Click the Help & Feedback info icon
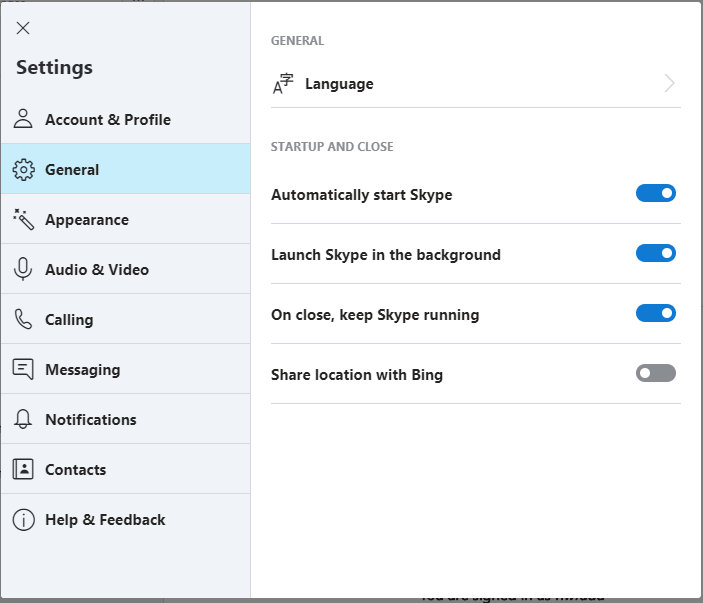Image resolution: width=703 pixels, height=603 pixels. 23,520
